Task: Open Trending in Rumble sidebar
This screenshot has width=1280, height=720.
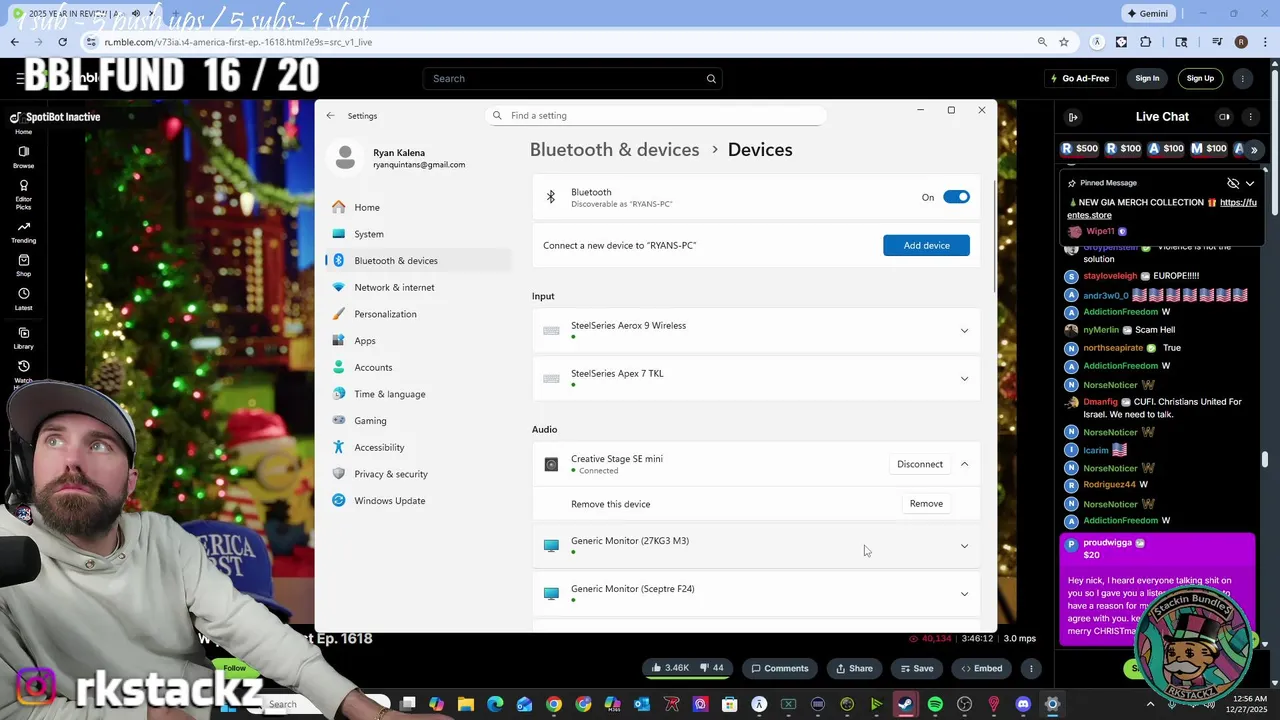Action: [23, 232]
